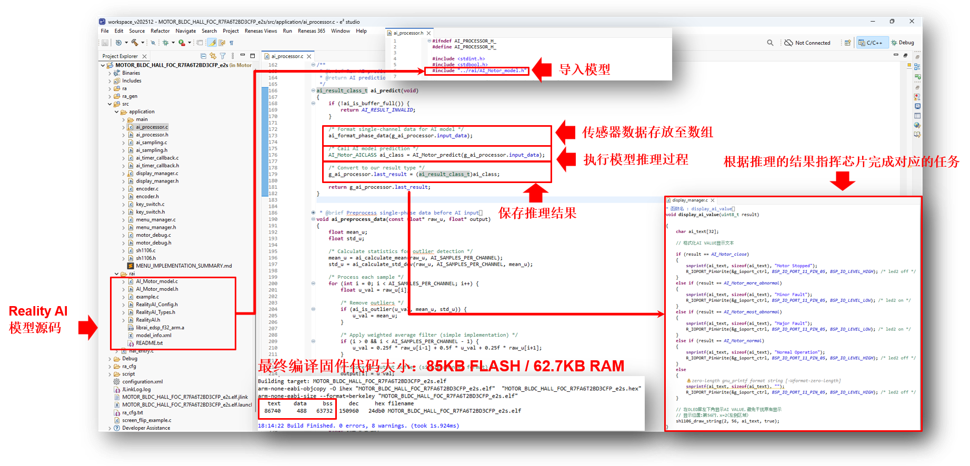Minimize the Project Explorer panel

coord(242,55)
